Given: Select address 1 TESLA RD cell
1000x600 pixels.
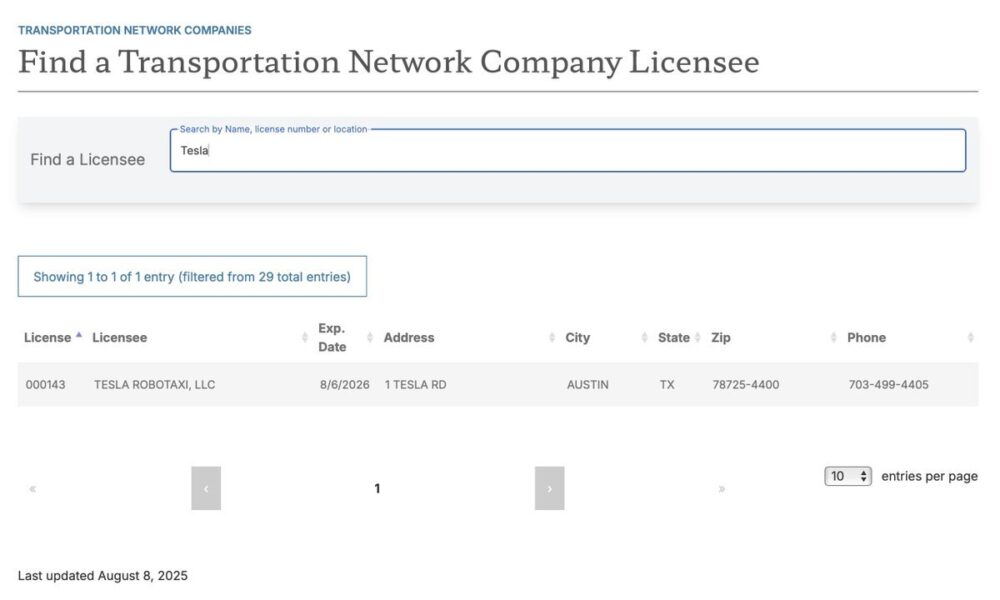Looking at the screenshot, I should click(x=415, y=384).
